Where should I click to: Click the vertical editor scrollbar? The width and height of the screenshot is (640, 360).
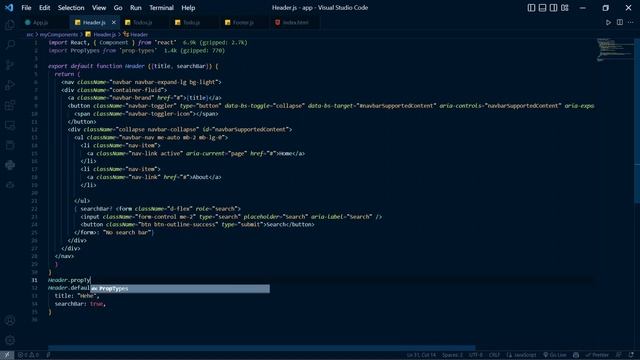point(637,120)
